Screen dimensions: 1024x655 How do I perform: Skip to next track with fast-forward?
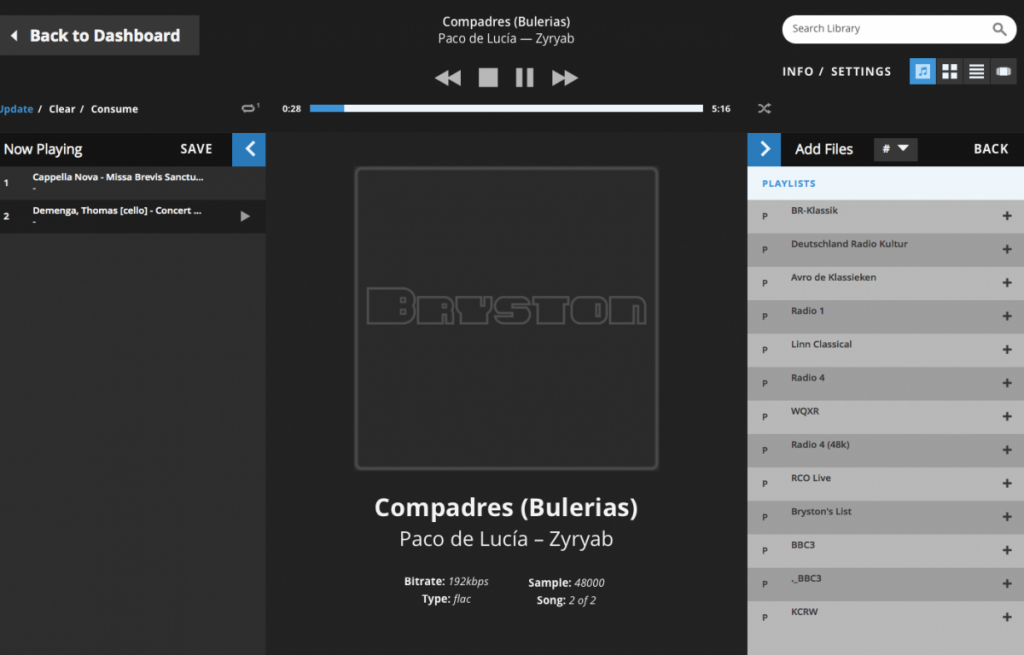[565, 78]
